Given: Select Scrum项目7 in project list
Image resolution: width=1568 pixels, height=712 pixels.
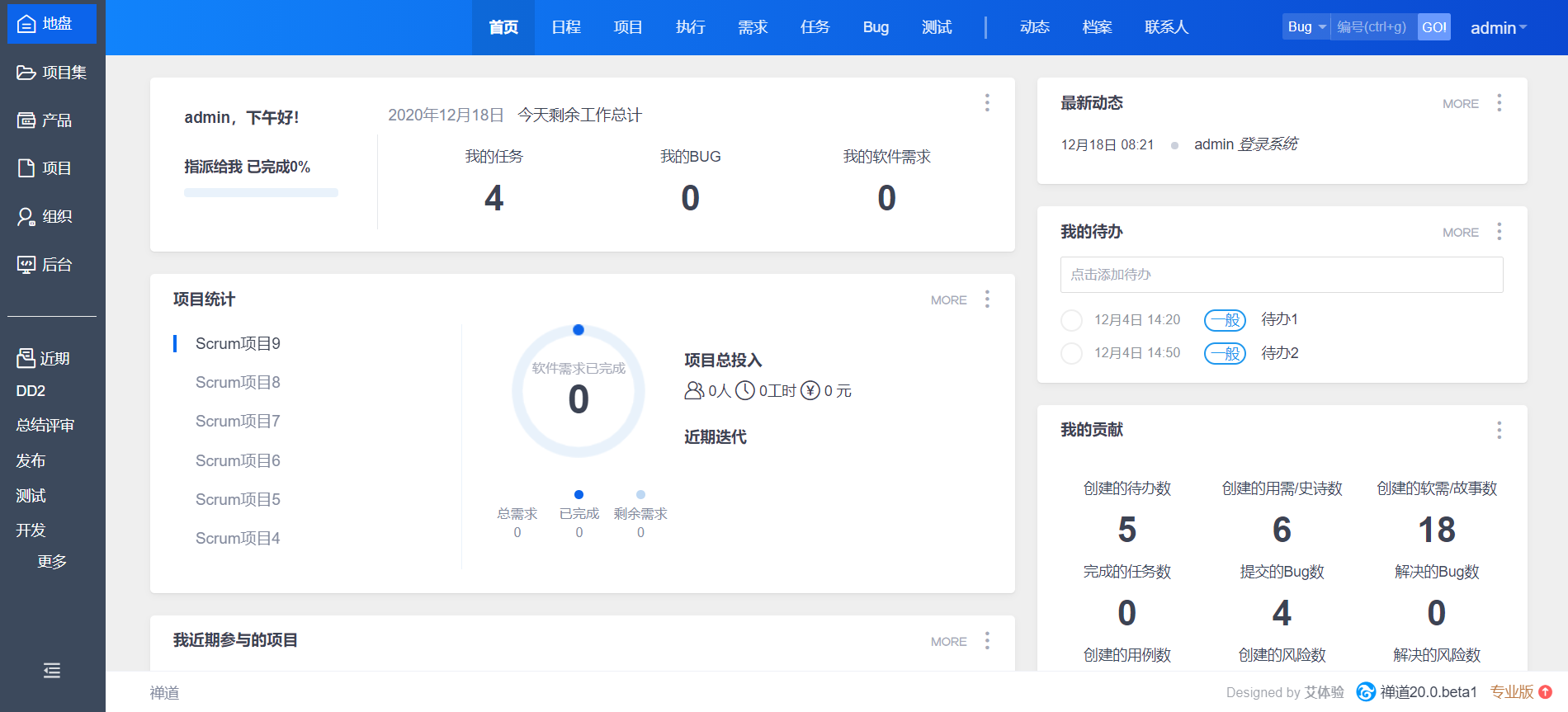Looking at the screenshot, I should 238,421.
